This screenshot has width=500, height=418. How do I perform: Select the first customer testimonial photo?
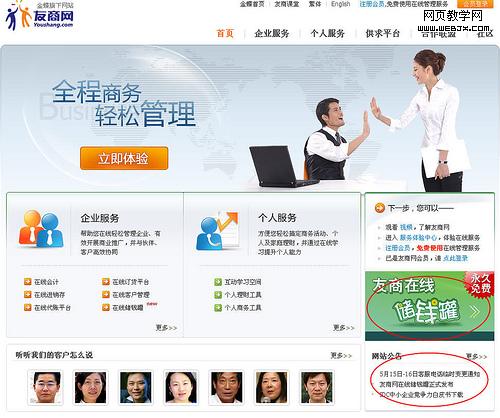45,387
